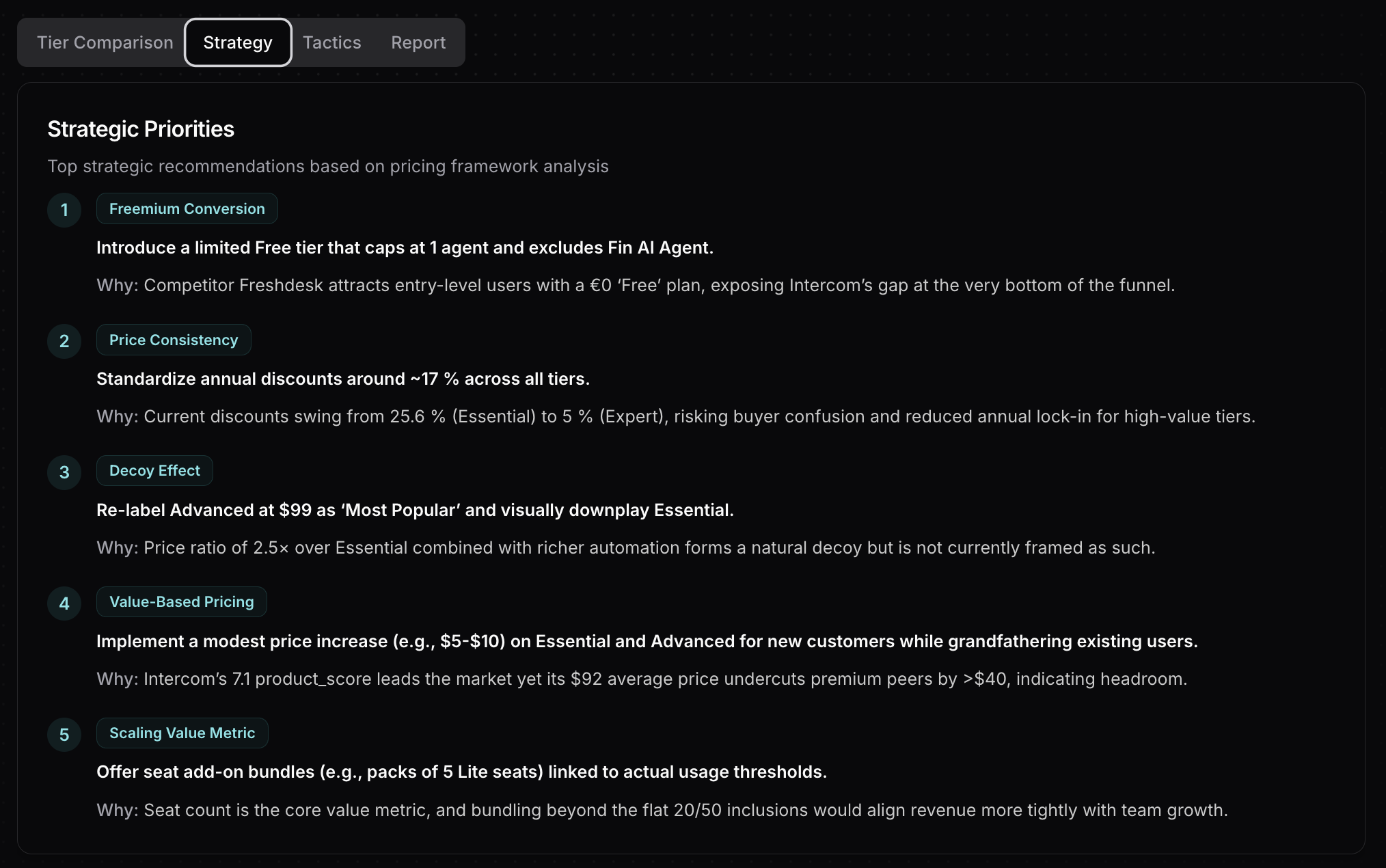Click the Decoy Effect badge
This screenshot has height=868, width=1386.
tap(154, 470)
